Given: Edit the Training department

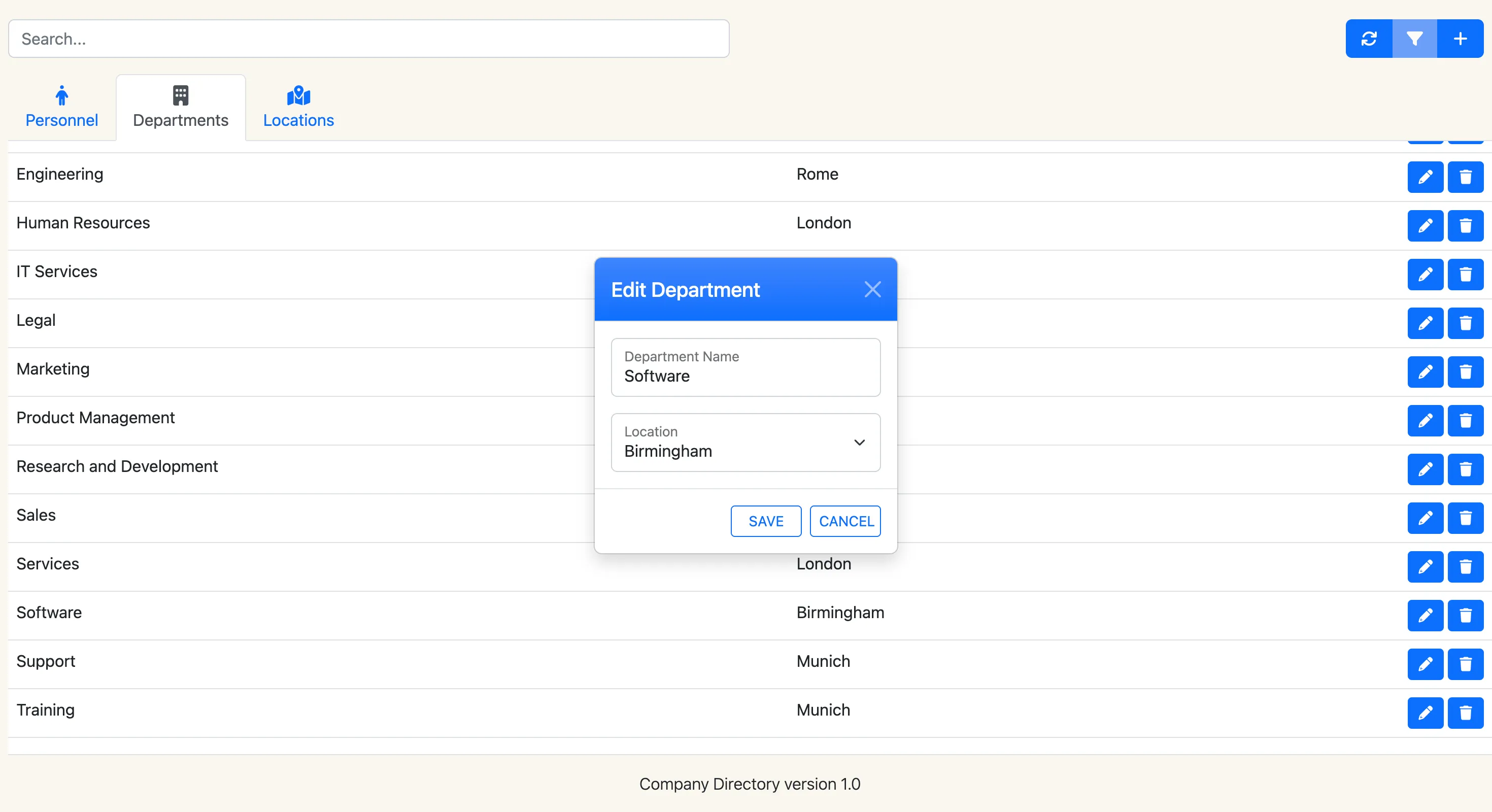Looking at the screenshot, I should pyautogui.click(x=1426, y=712).
